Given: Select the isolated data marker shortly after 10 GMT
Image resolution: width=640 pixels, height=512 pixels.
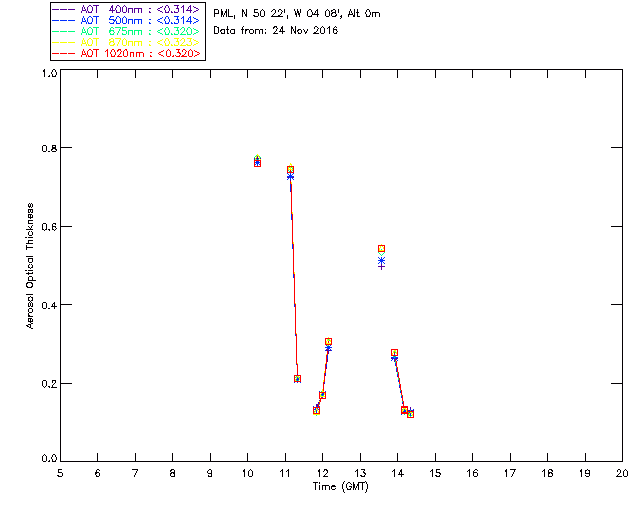Looking at the screenshot, I should (257, 161).
